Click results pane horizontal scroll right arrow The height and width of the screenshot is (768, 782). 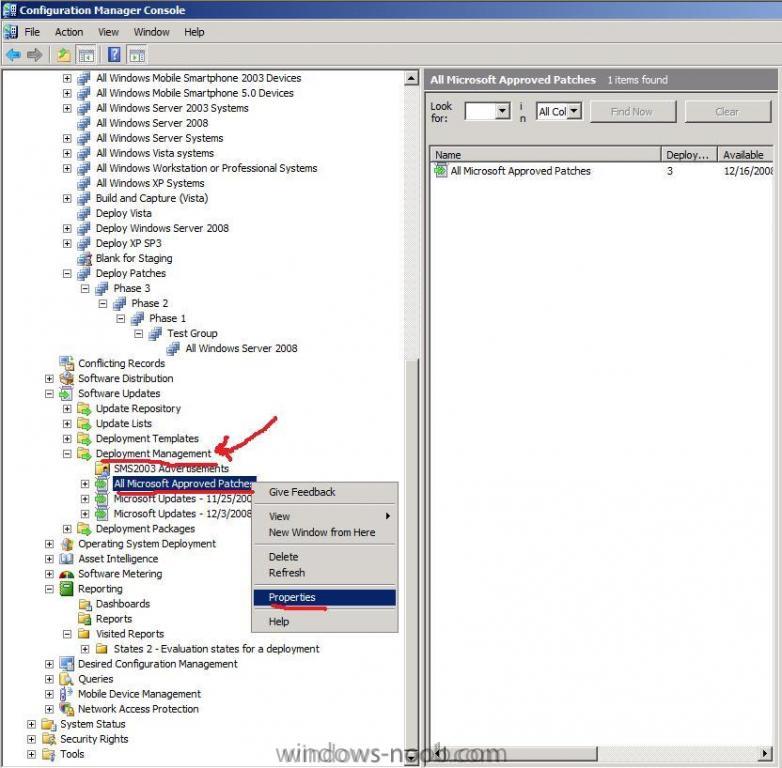(765, 754)
